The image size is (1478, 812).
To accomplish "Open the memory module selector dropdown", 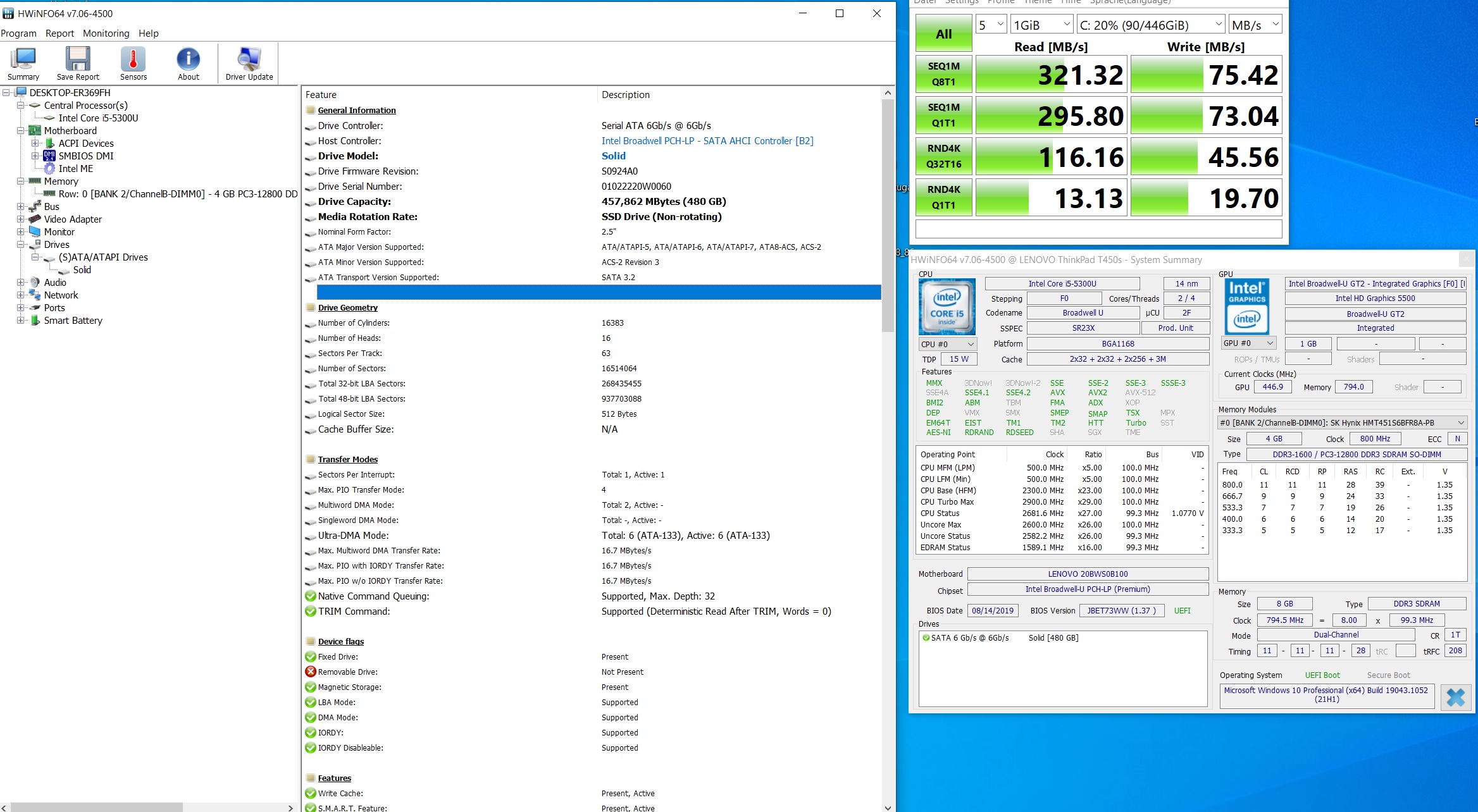I will 1341,422.
